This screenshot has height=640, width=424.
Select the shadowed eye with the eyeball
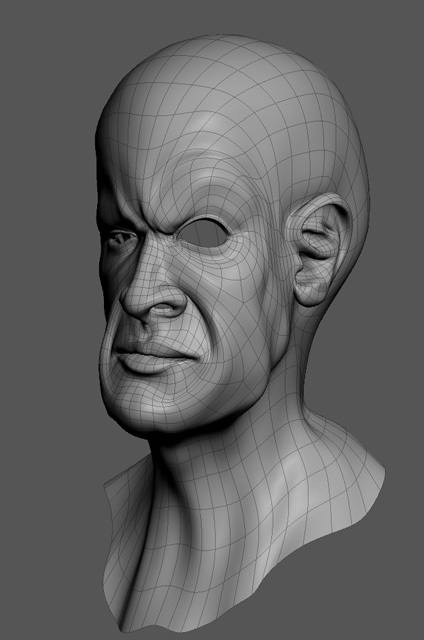120,238
